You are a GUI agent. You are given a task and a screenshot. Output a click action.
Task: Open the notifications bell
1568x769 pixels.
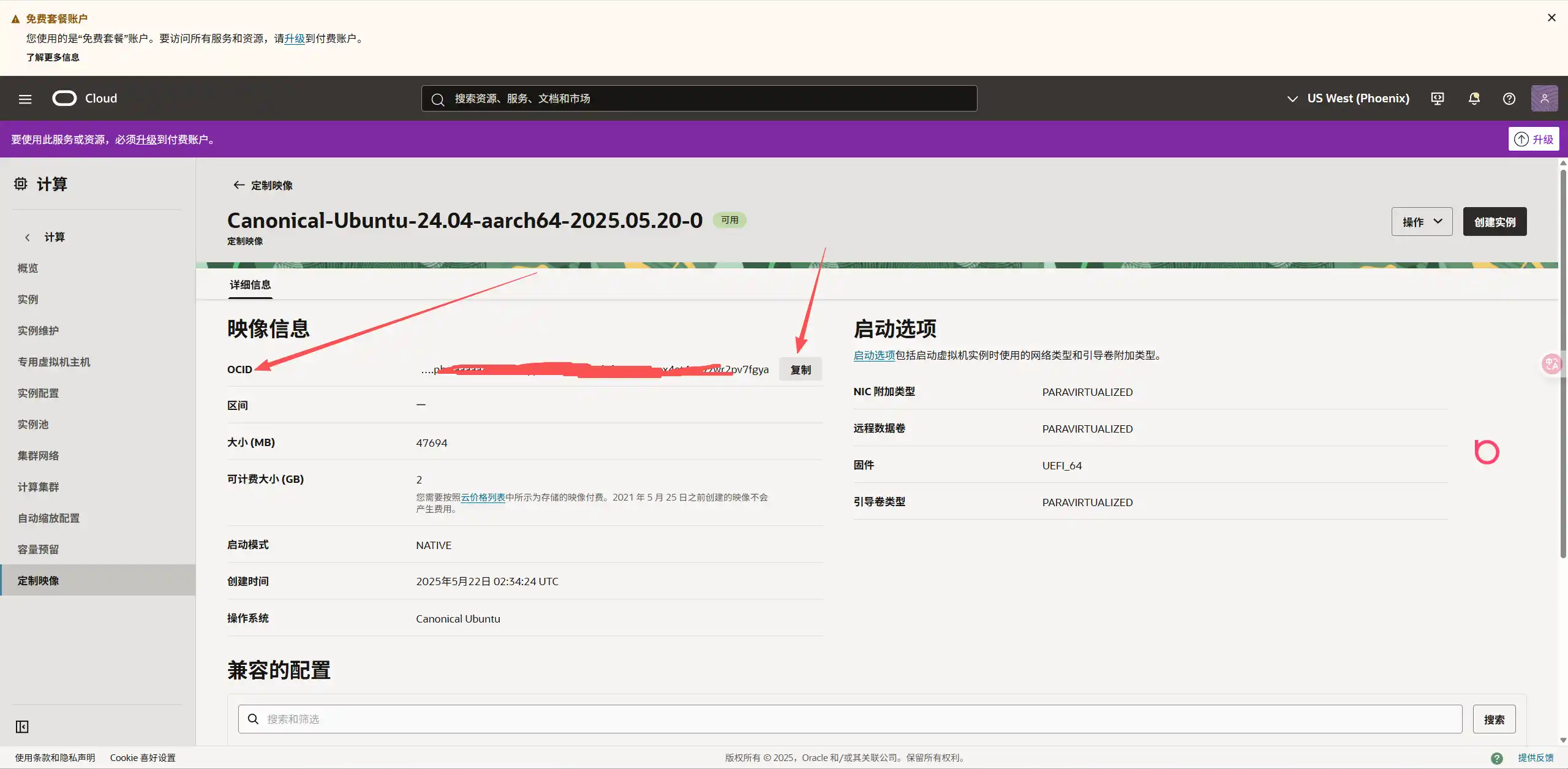[1474, 99]
